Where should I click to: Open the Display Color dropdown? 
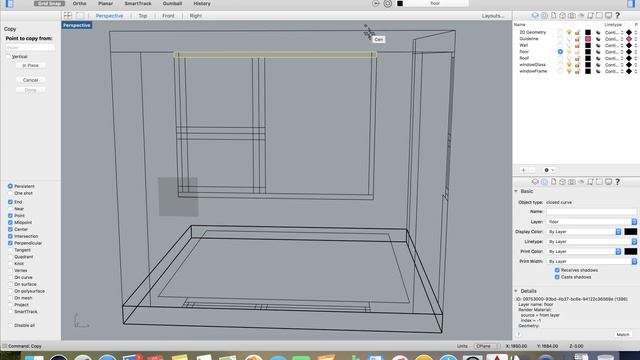coord(584,232)
